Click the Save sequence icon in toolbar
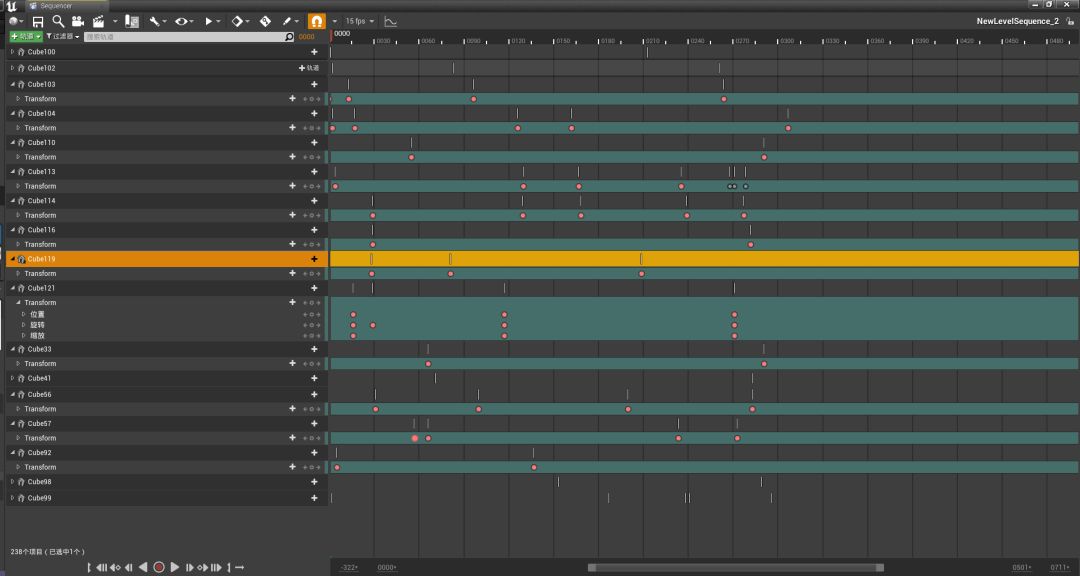The image size is (1080, 576). (x=38, y=21)
